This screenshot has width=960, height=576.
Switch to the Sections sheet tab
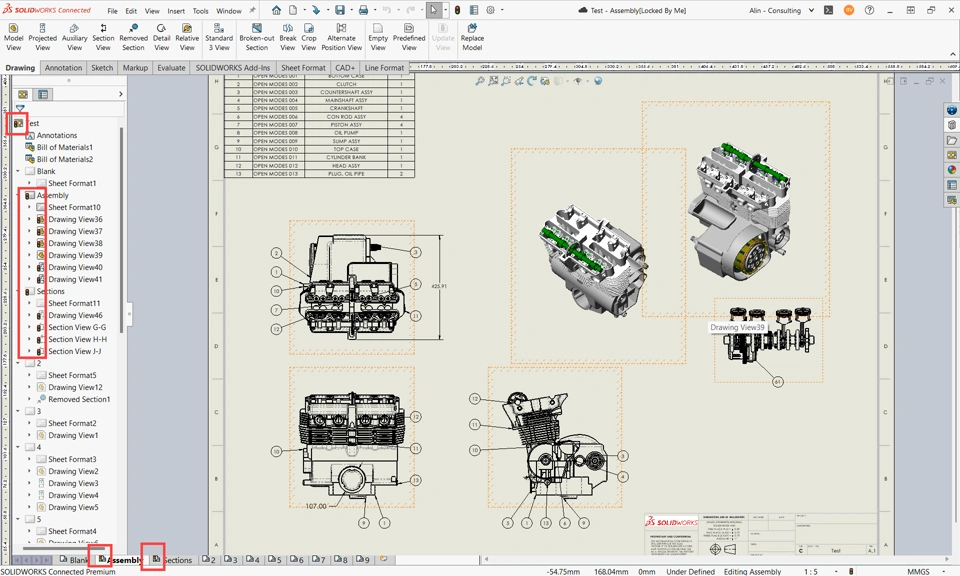point(176,560)
